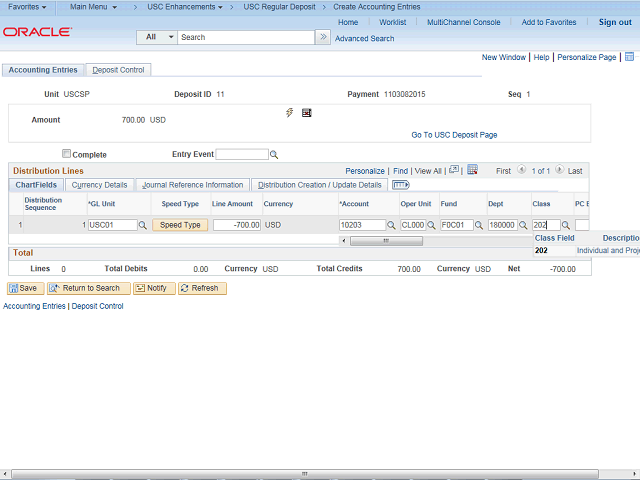Click Add to Favorites link

tap(549, 22)
